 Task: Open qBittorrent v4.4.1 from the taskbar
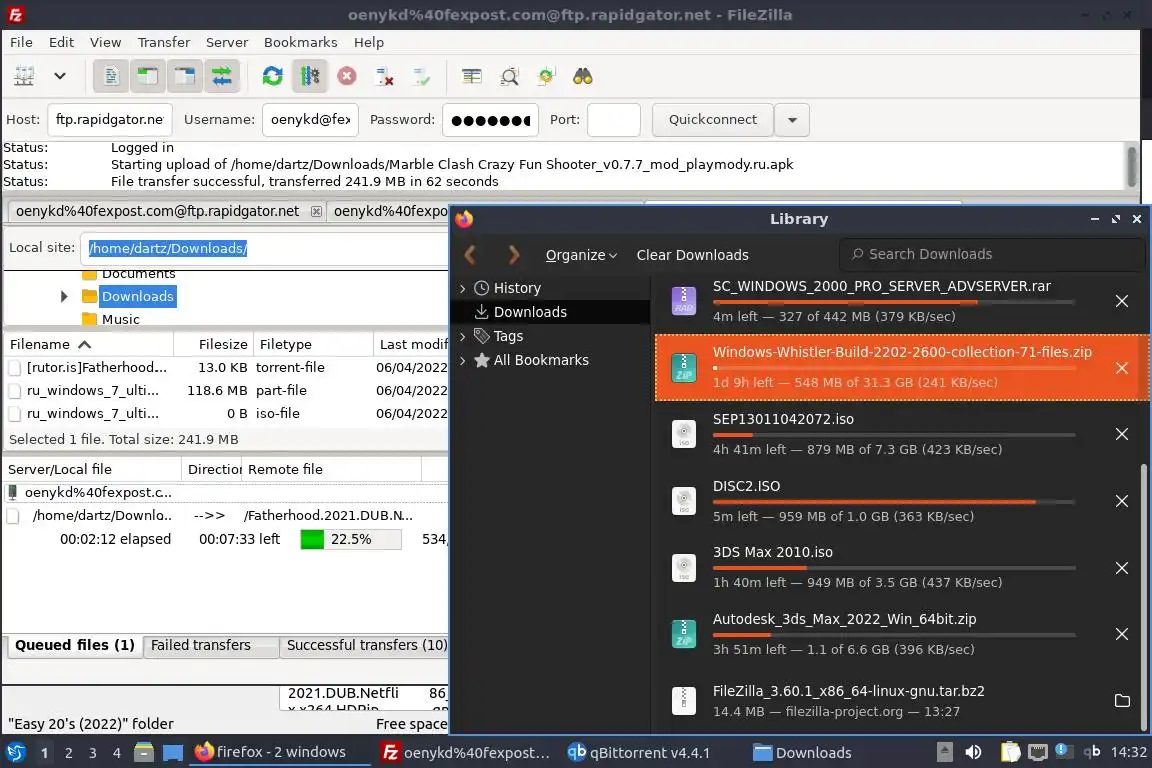click(x=638, y=753)
